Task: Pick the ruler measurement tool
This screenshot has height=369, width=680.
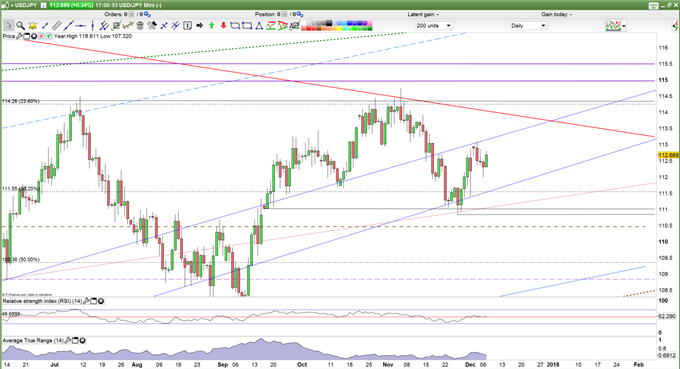Action: click(56, 26)
